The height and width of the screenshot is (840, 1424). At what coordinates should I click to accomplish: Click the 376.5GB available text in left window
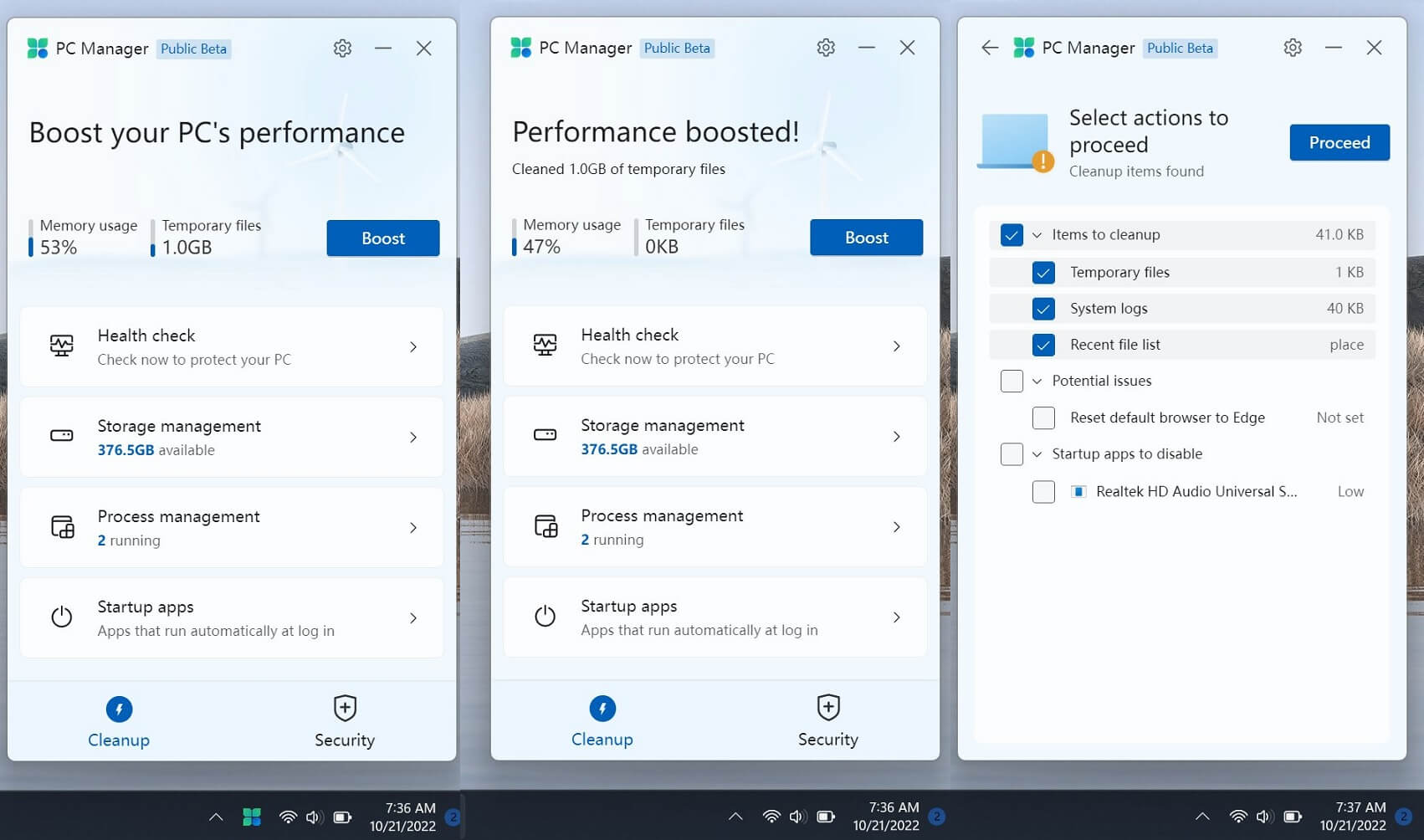coord(156,450)
